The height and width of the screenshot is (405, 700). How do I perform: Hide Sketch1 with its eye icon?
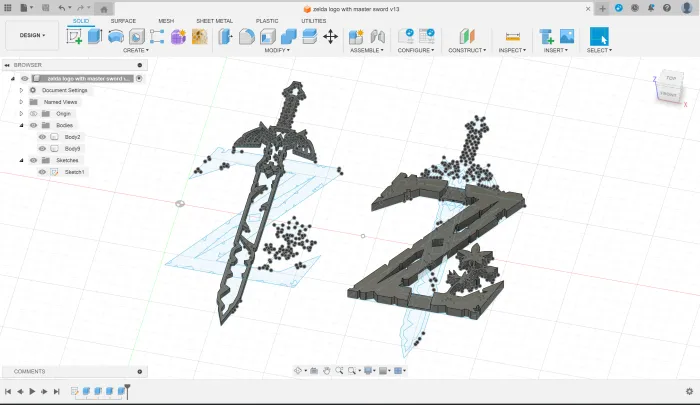point(42,172)
